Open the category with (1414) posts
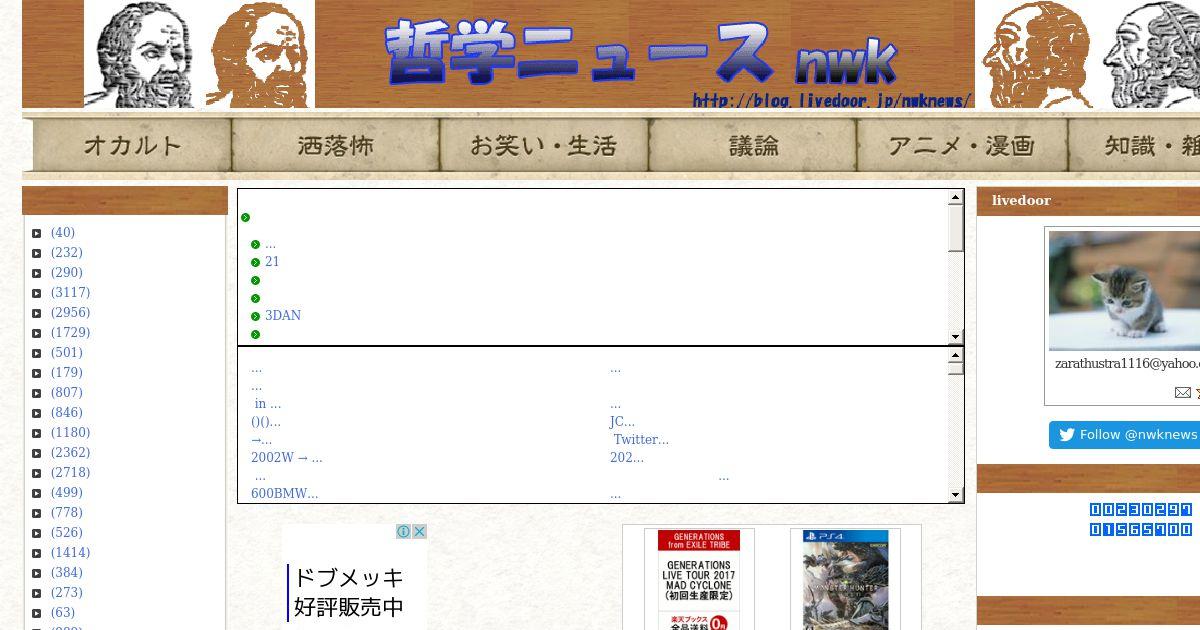This screenshot has width=1200, height=630. pyautogui.click(x=71, y=553)
